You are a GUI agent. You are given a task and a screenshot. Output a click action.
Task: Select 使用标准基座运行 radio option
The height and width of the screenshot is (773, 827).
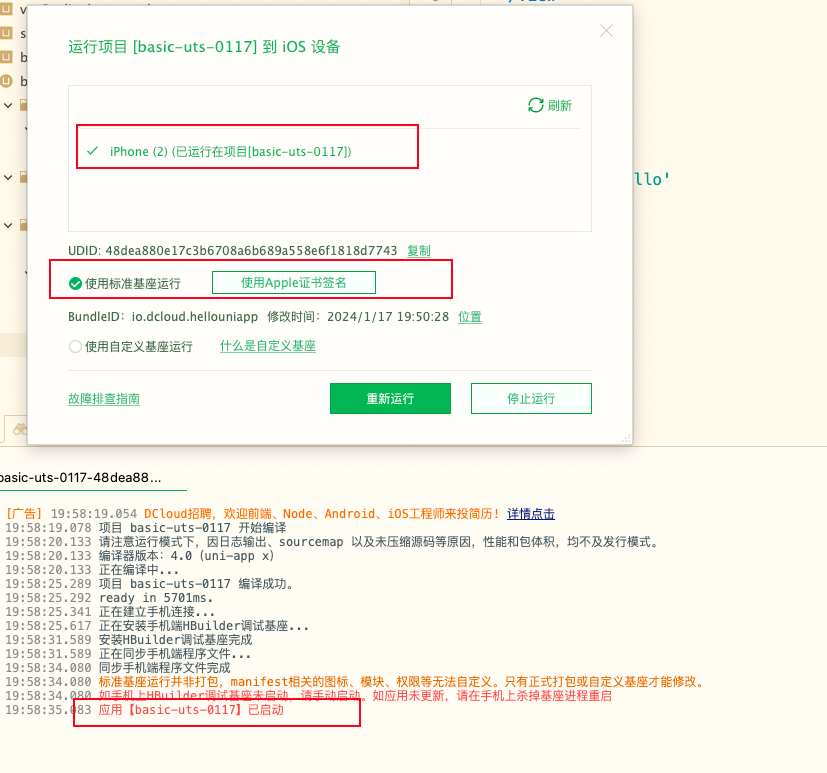(75, 283)
